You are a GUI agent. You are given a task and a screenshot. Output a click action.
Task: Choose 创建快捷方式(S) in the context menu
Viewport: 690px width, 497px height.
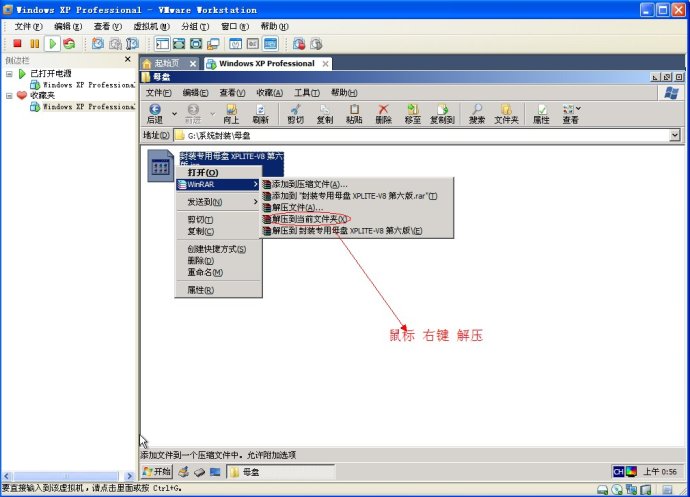coord(219,249)
